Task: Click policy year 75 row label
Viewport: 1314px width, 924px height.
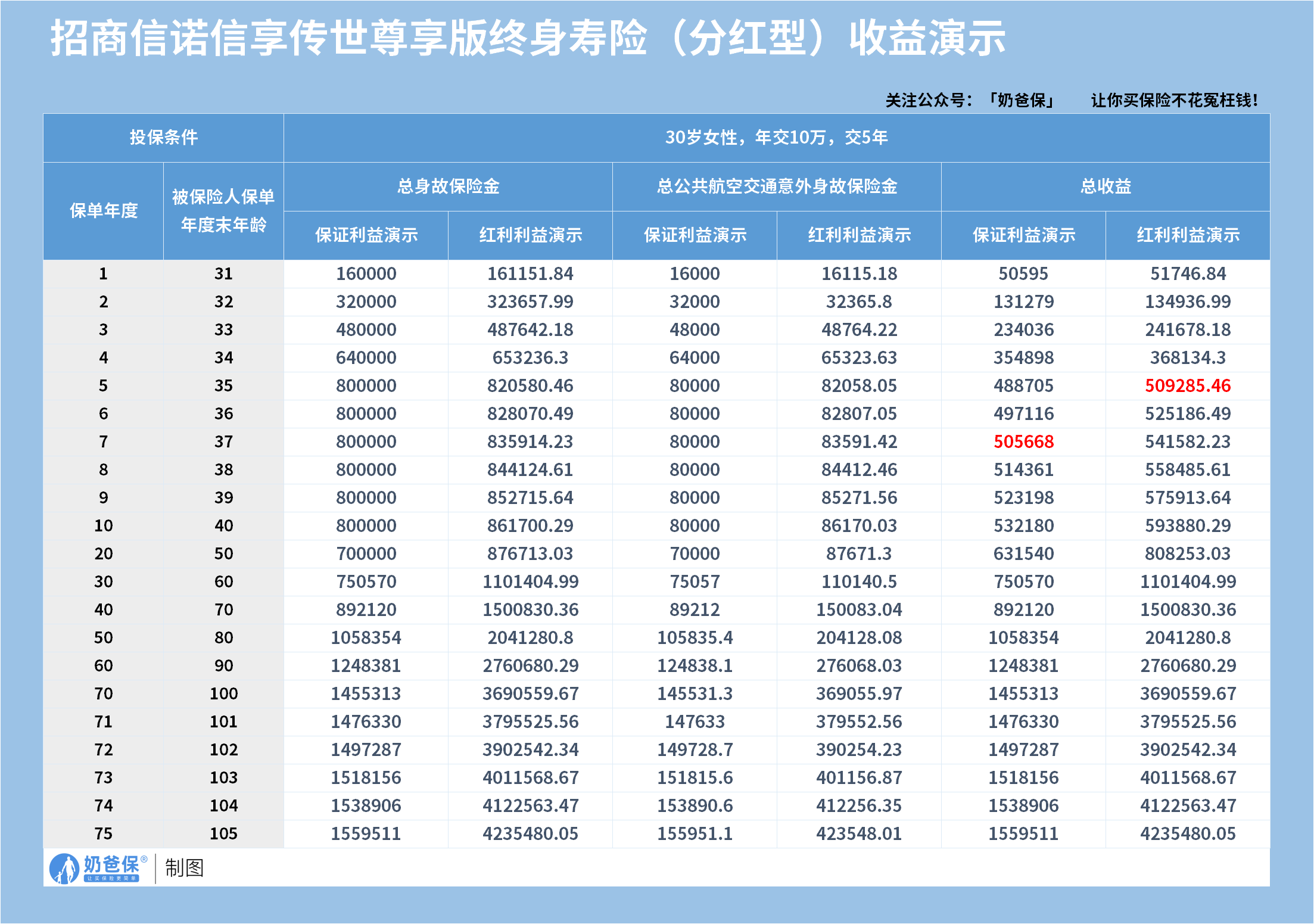Action: point(104,833)
